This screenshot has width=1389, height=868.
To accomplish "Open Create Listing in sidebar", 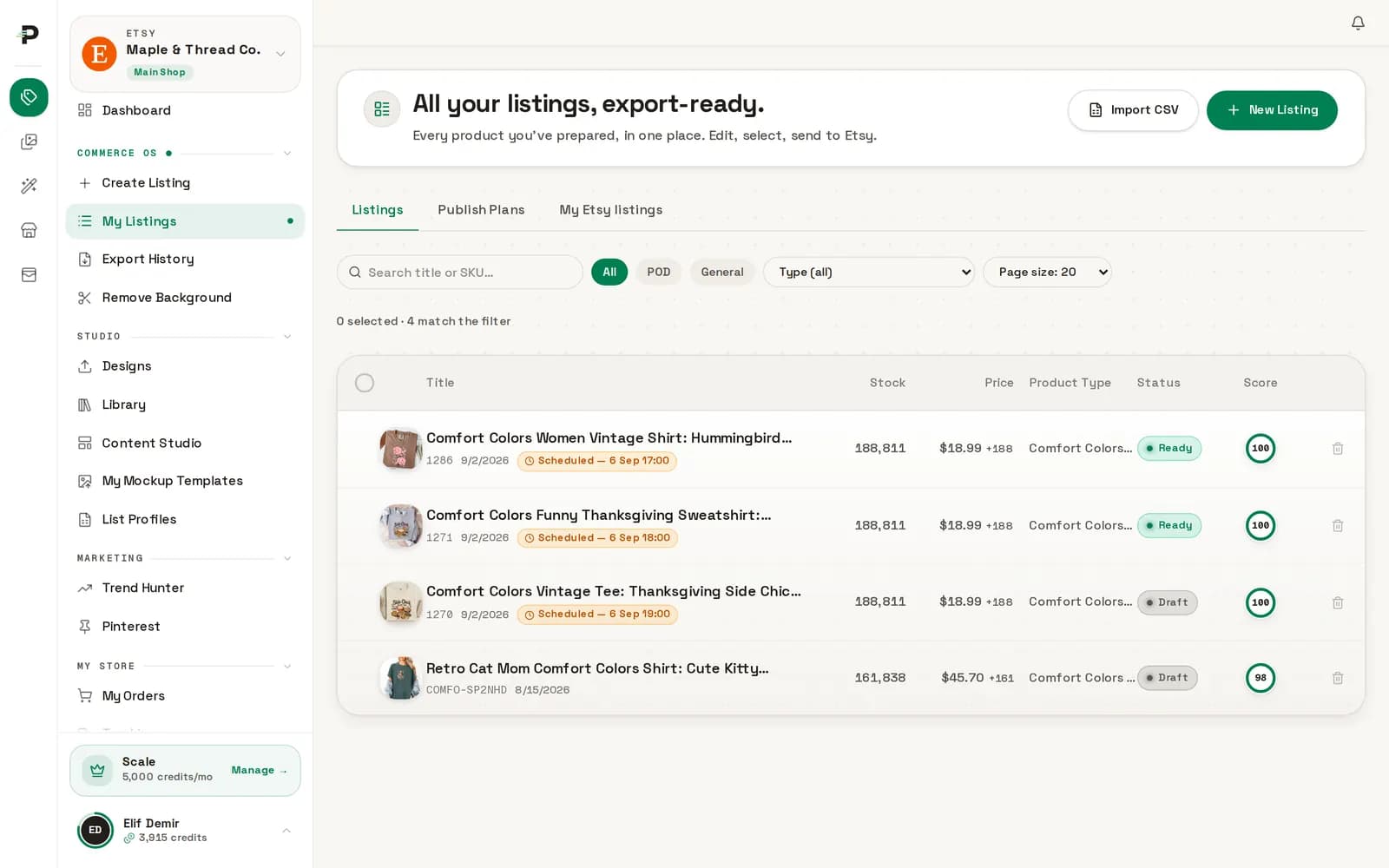I will 185,183.
